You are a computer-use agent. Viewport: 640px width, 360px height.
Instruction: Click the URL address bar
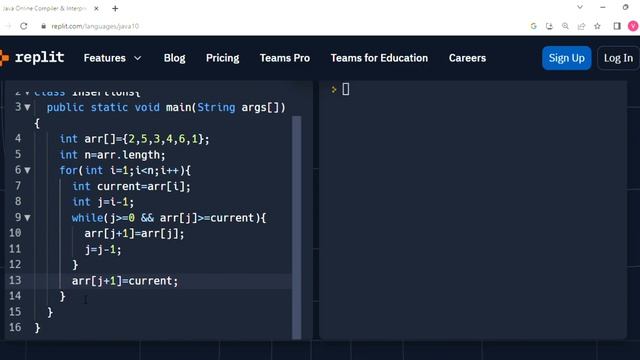point(95,26)
